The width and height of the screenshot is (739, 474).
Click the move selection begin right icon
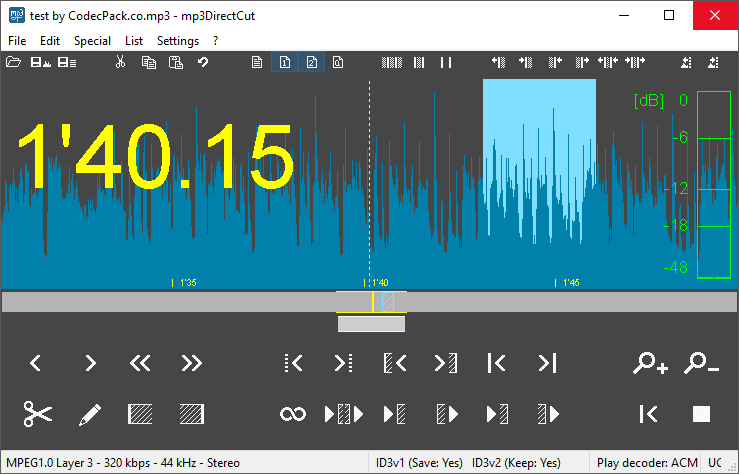click(526, 62)
